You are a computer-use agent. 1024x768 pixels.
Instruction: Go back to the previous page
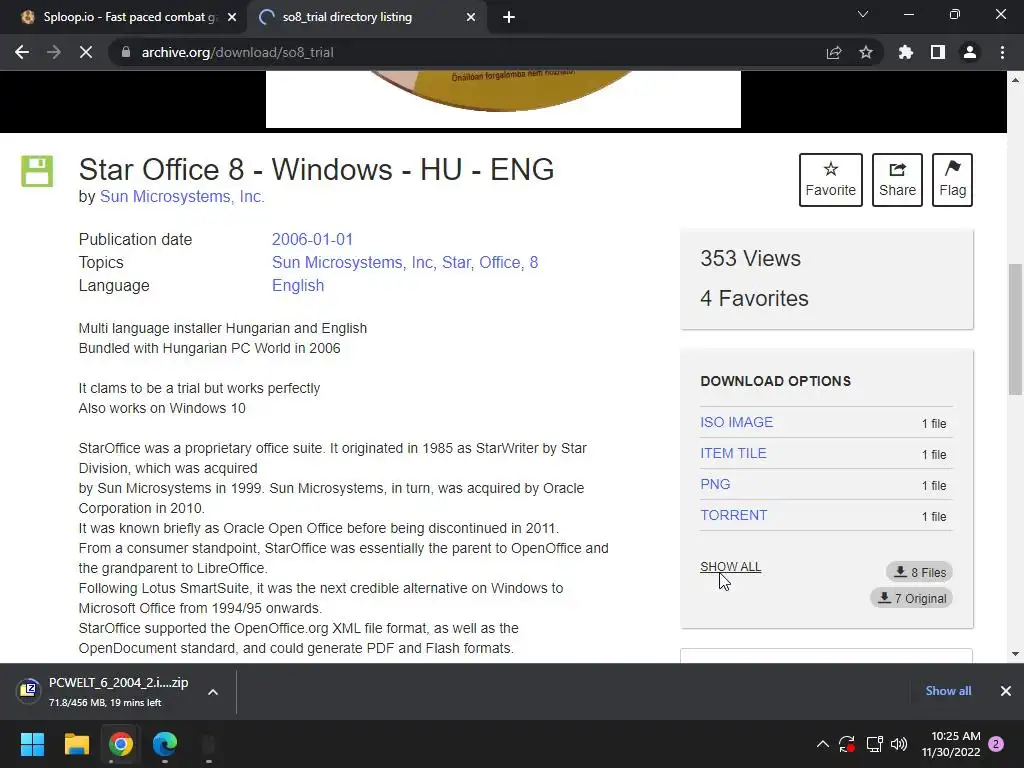(x=22, y=52)
